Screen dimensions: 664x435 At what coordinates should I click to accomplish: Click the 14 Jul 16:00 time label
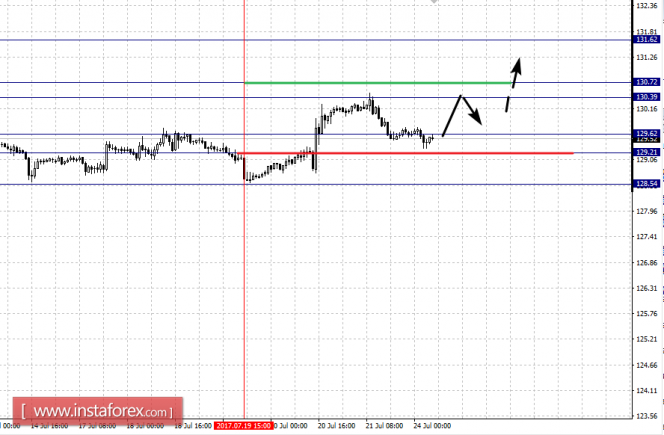click(x=49, y=426)
